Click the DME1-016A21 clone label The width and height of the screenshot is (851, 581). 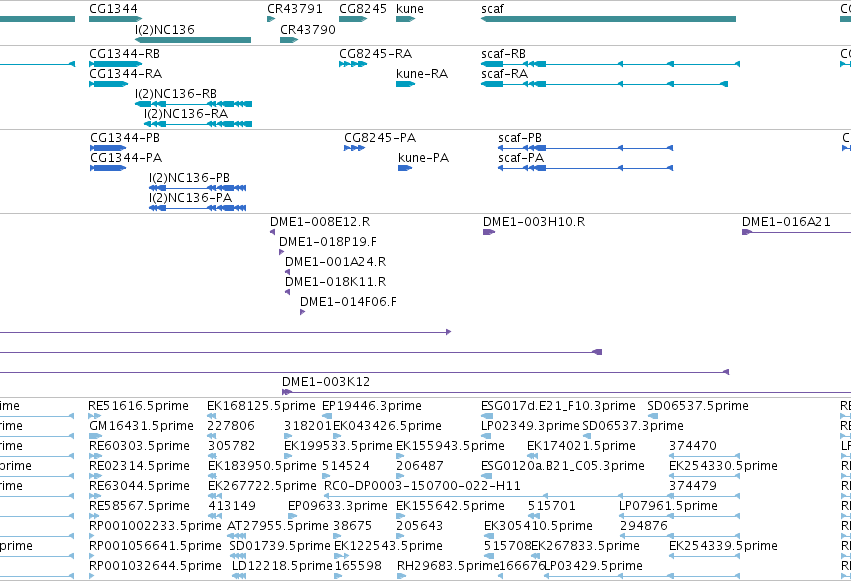pyautogui.click(x=786, y=222)
